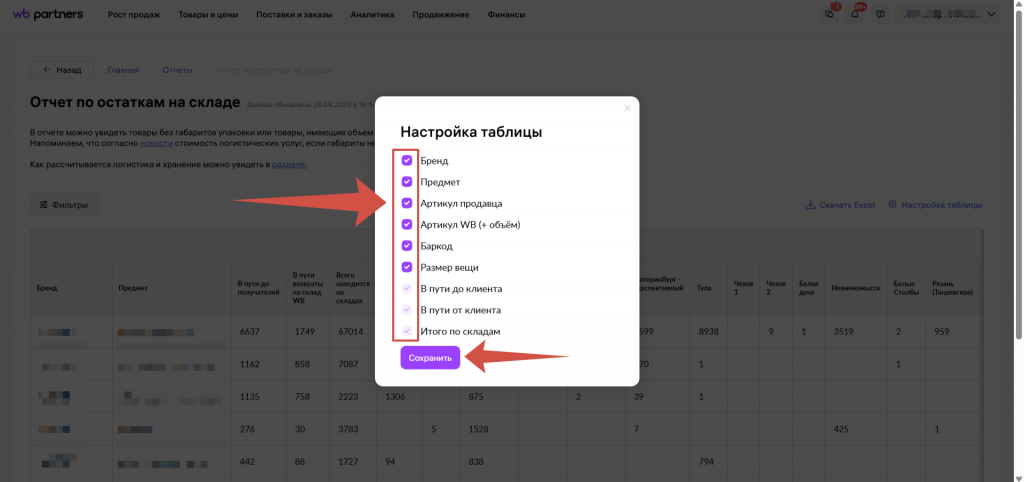Follow the Отчеты breadcrumb link
Viewport: 1024px width, 482px height.
coord(177,70)
